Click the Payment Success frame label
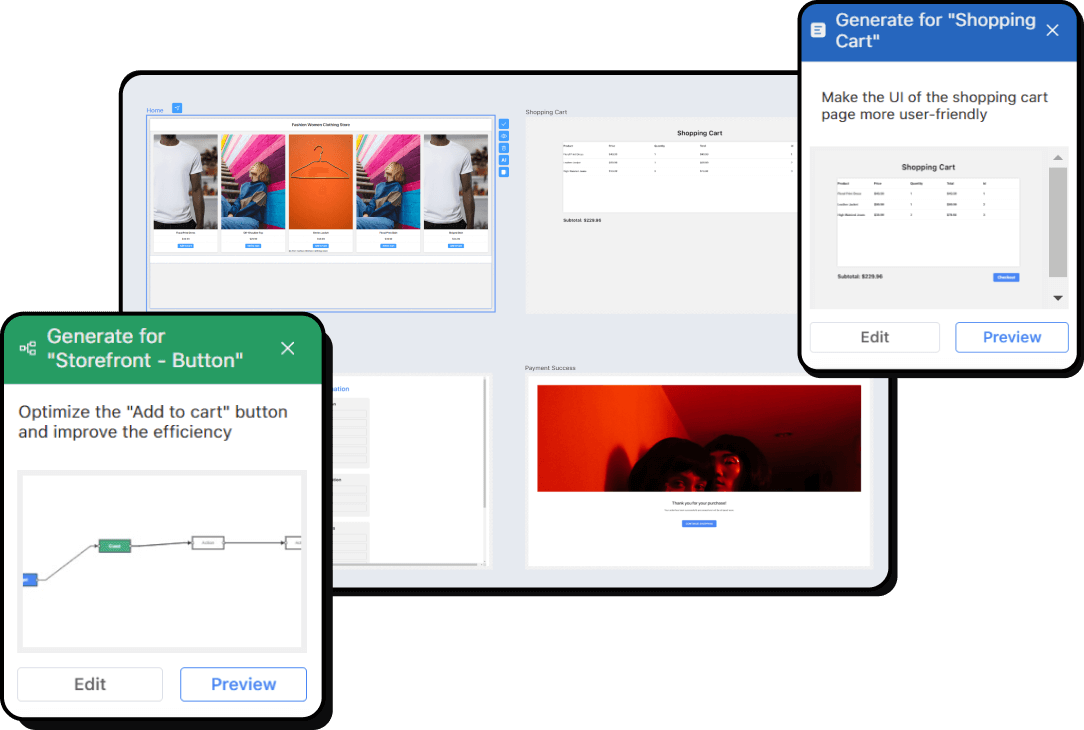 click(x=549, y=368)
